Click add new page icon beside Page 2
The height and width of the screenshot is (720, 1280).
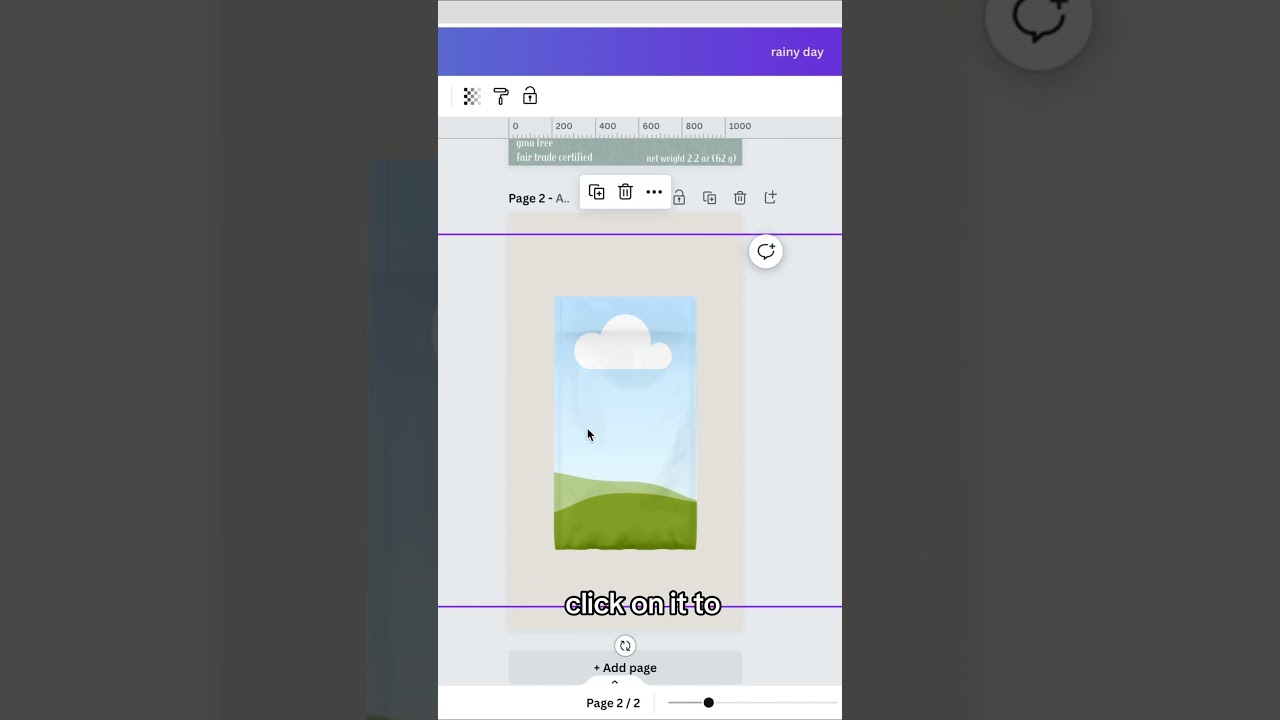(x=770, y=198)
